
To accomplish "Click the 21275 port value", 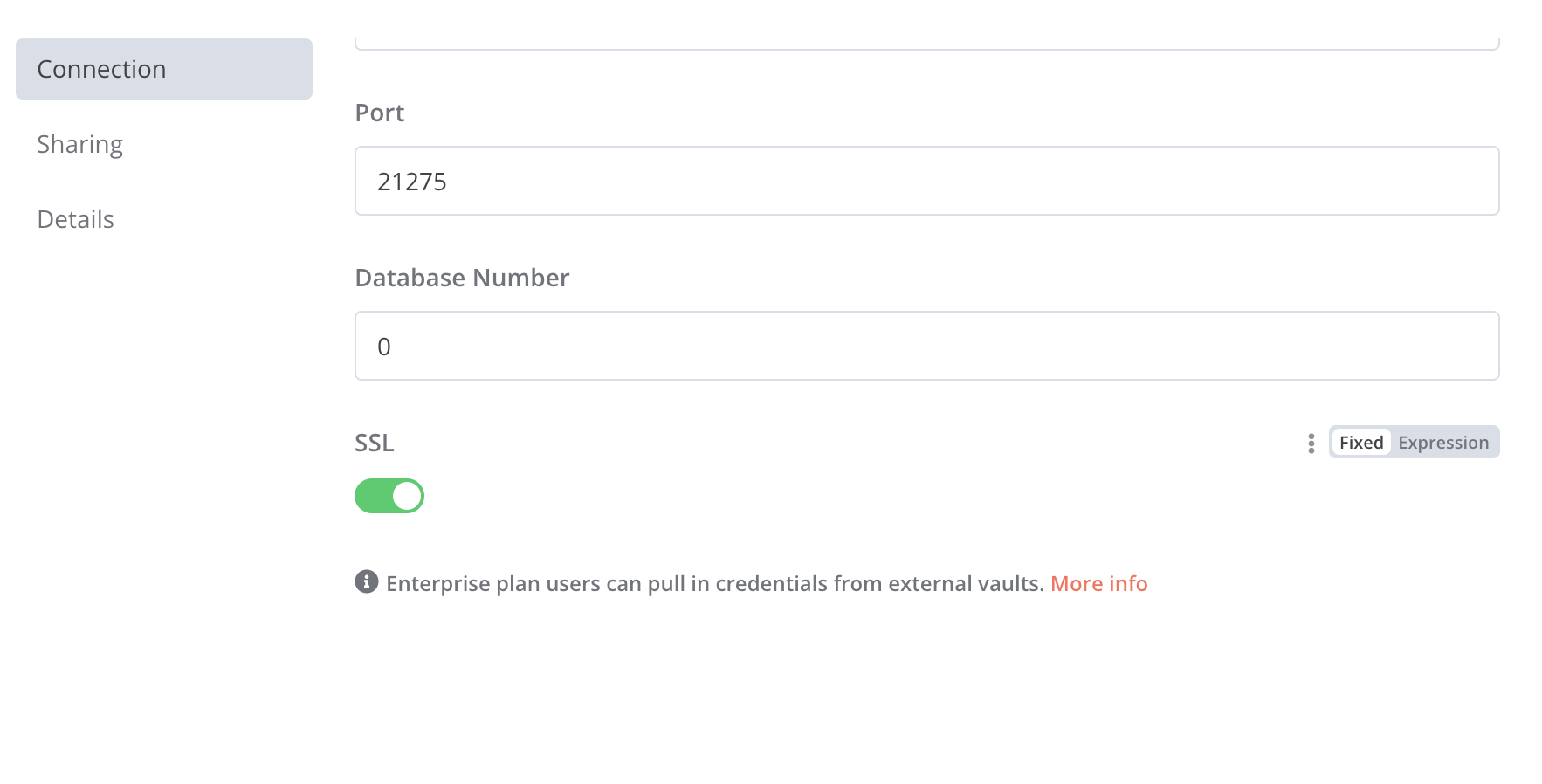I will click(x=412, y=182).
